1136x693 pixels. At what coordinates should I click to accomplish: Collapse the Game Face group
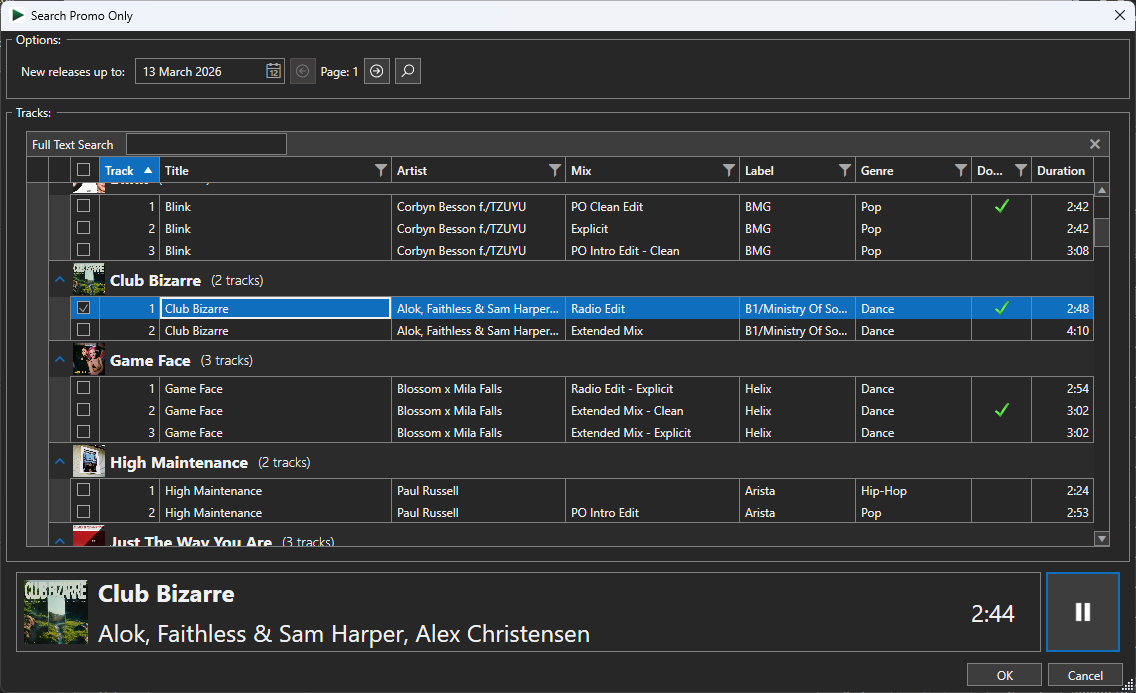[x=59, y=360]
